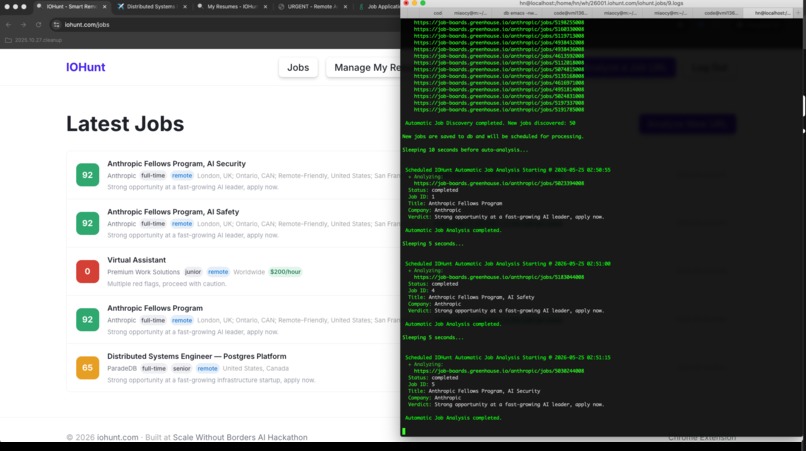
Task: Click terminal line 'Job ID: 4'
Action: 421,291
